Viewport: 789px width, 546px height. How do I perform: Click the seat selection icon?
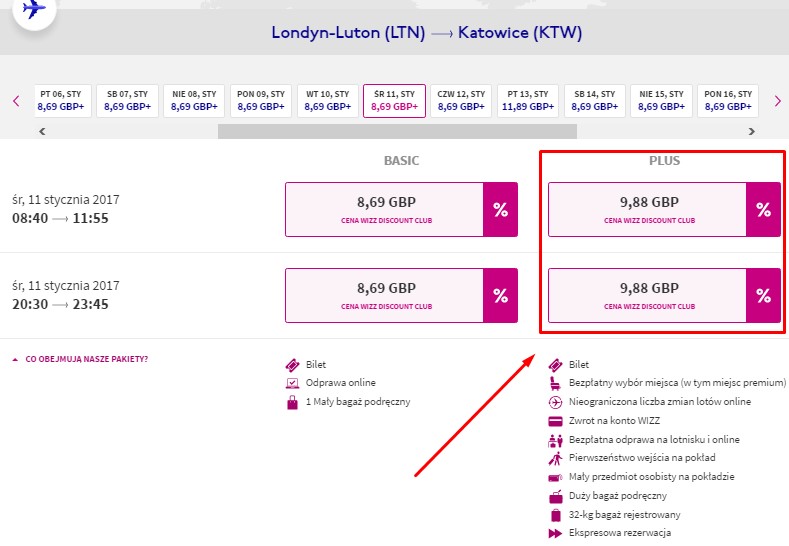point(555,383)
